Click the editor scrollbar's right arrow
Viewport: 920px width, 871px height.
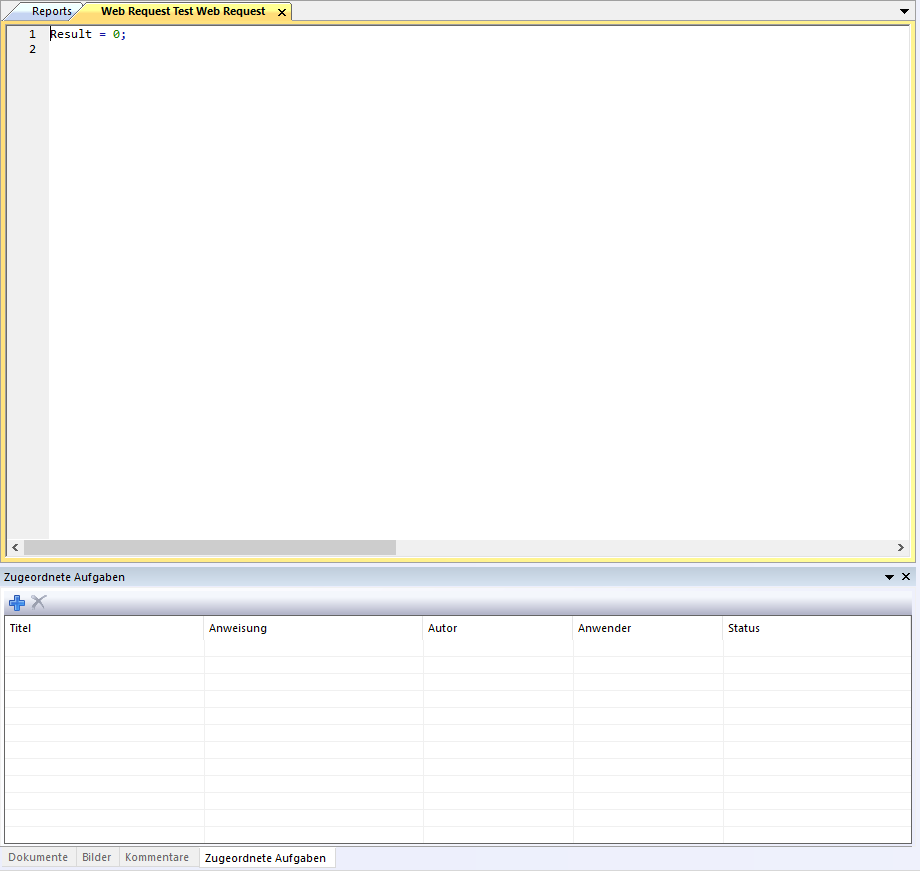tap(901, 548)
